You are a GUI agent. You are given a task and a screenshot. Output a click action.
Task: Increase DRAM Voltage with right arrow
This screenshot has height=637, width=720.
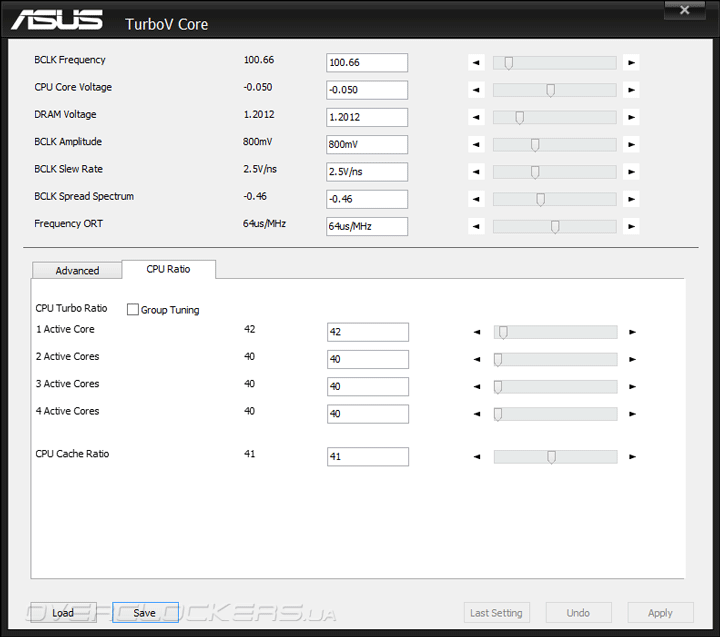click(631, 117)
